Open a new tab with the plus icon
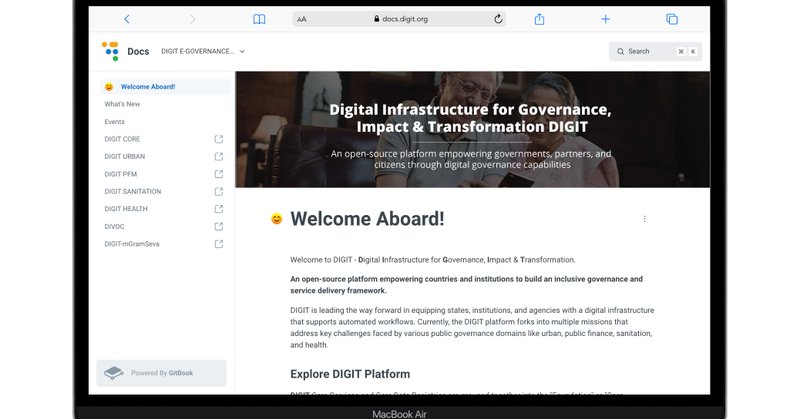This screenshot has width=800, height=419. 605,19
